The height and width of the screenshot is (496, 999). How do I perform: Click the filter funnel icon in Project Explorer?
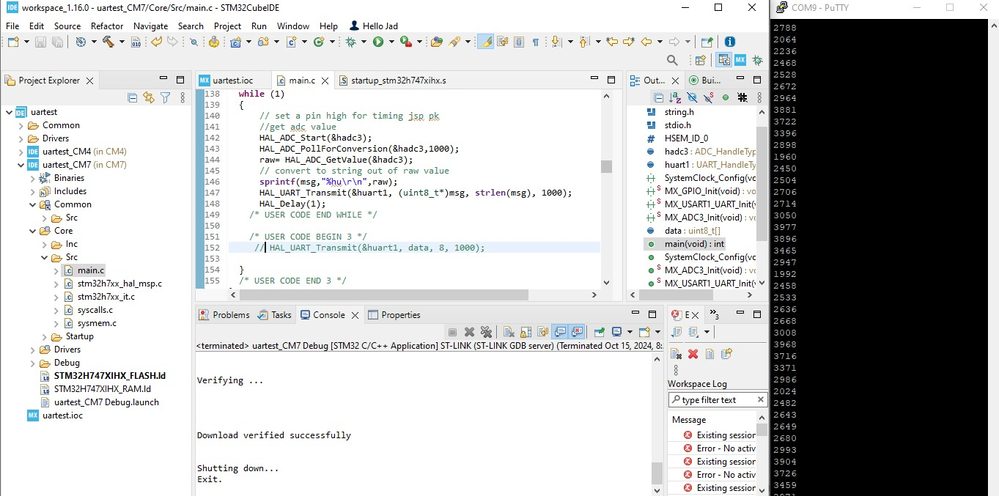point(166,97)
